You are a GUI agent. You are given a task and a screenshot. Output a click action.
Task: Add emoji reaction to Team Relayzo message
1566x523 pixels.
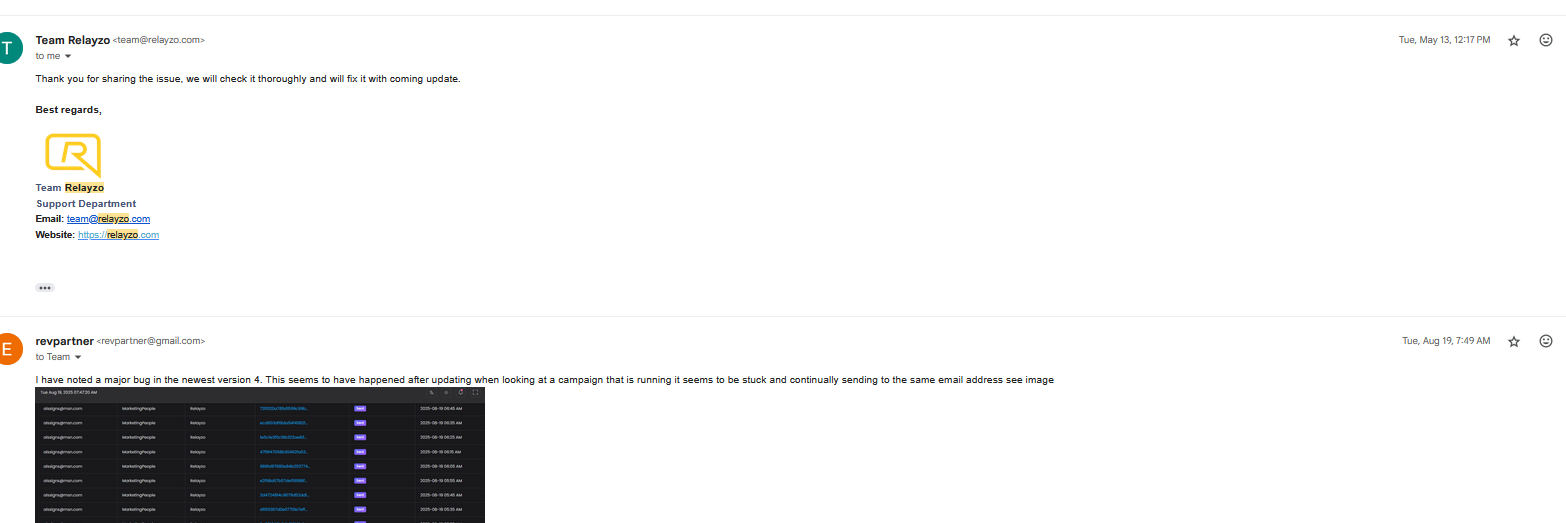click(x=1545, y=40)
